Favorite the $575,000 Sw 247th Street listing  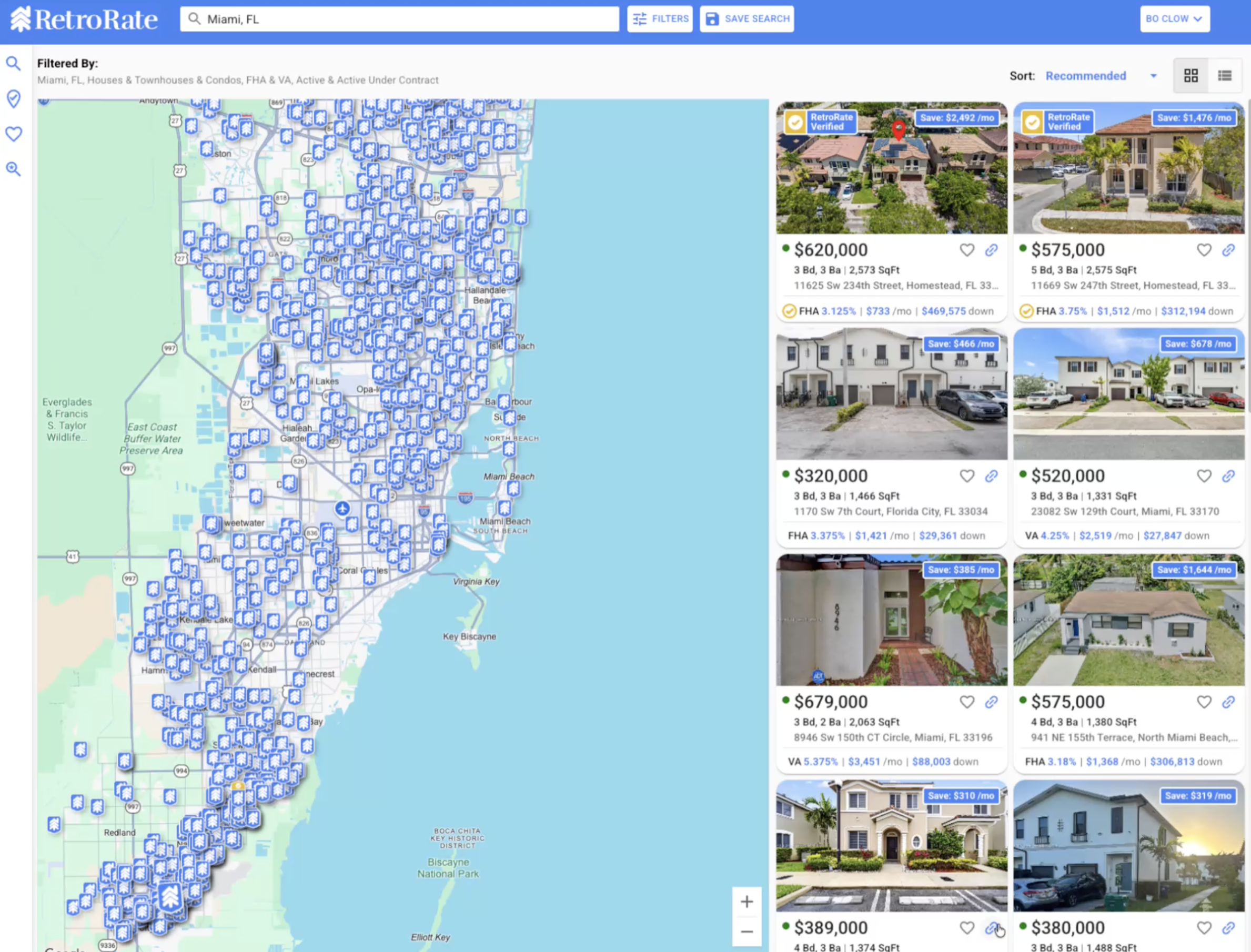tap(1204, 250)
